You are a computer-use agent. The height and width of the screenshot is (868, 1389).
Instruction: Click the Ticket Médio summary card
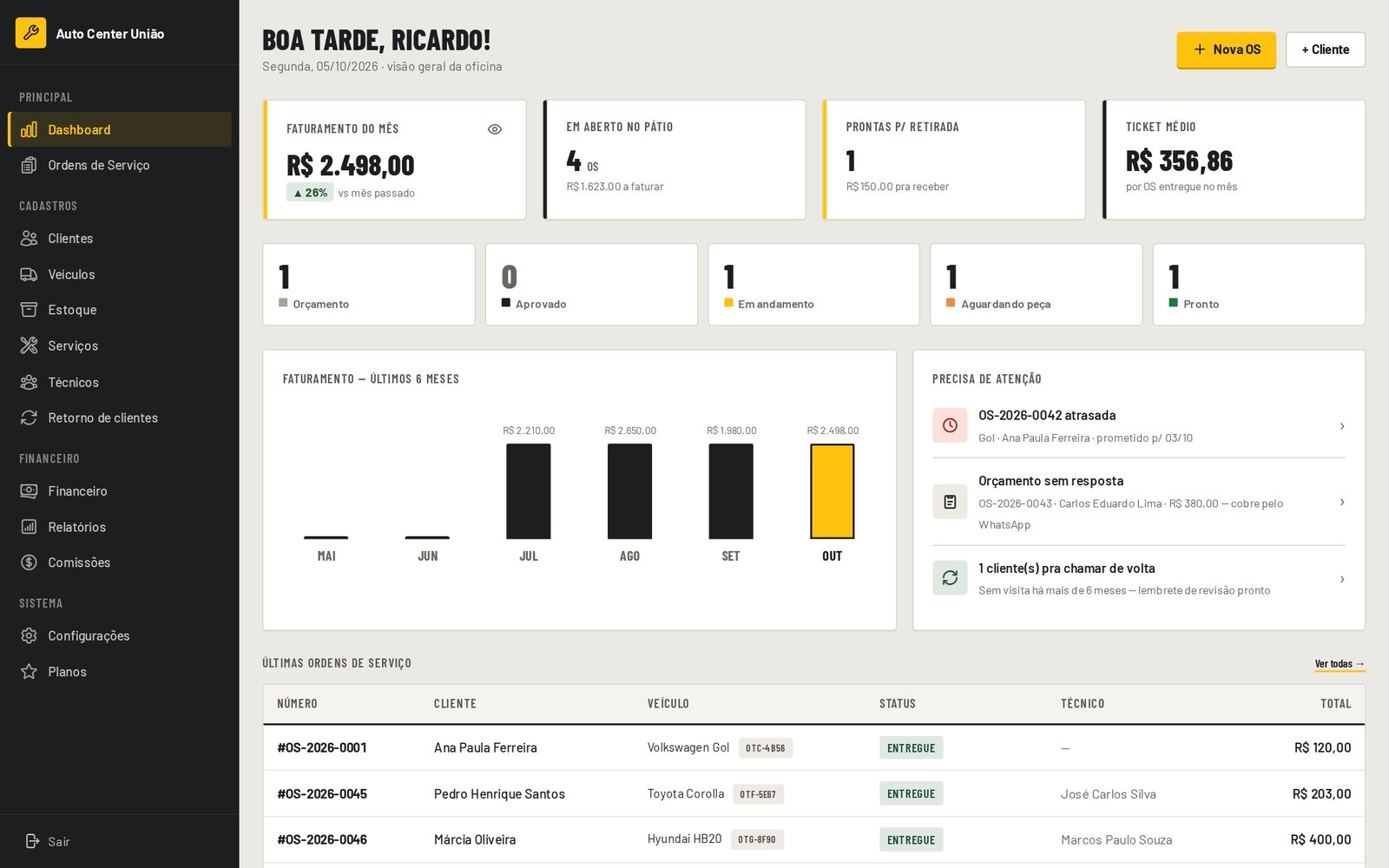(1234, 160)
